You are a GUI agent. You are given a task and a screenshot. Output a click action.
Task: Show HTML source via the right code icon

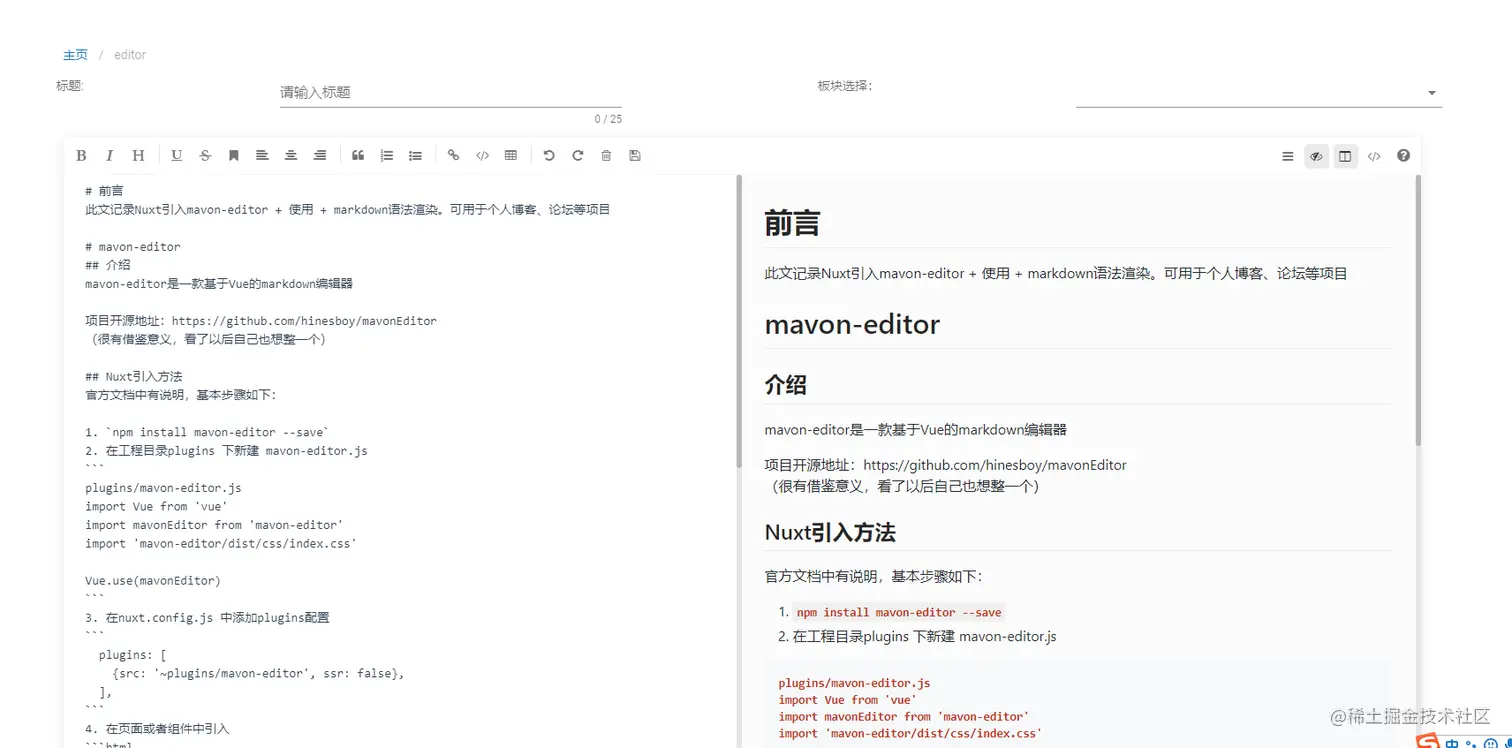[1374, 156]
